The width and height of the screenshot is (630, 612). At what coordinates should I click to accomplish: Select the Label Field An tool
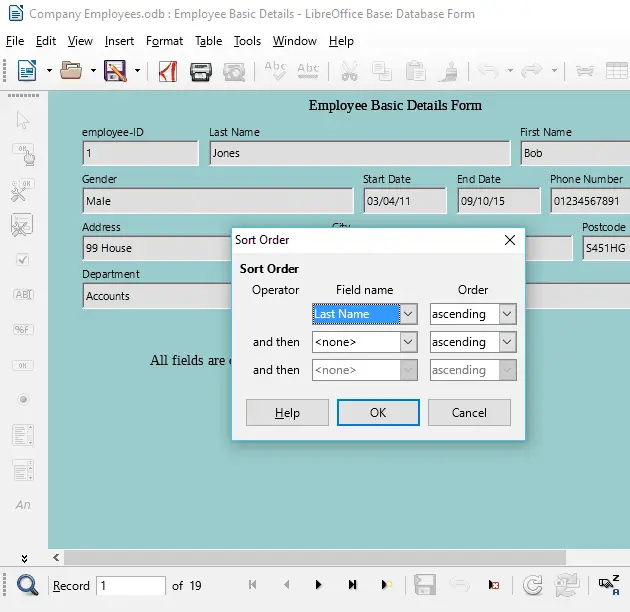[x=23, y=505]
